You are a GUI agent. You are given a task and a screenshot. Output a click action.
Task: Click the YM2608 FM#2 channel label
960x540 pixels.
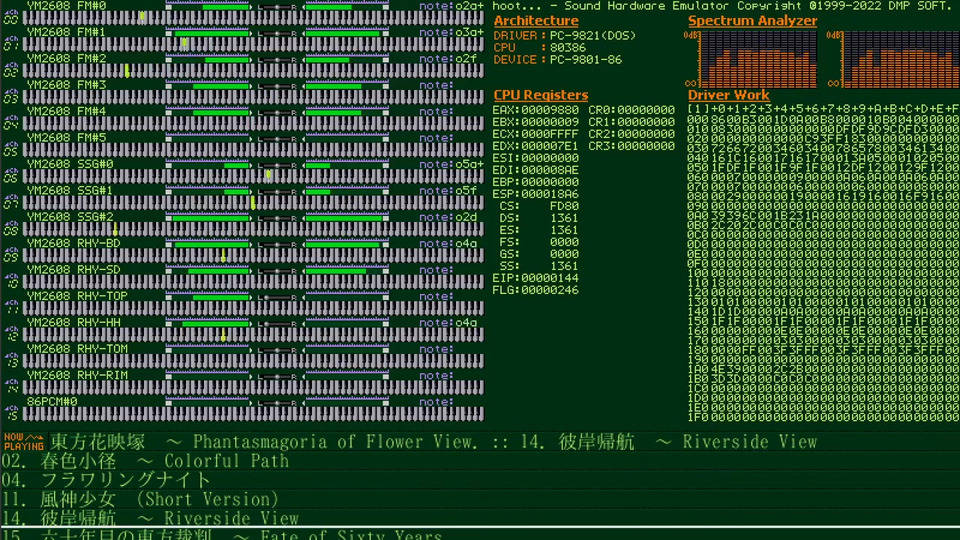67,59
